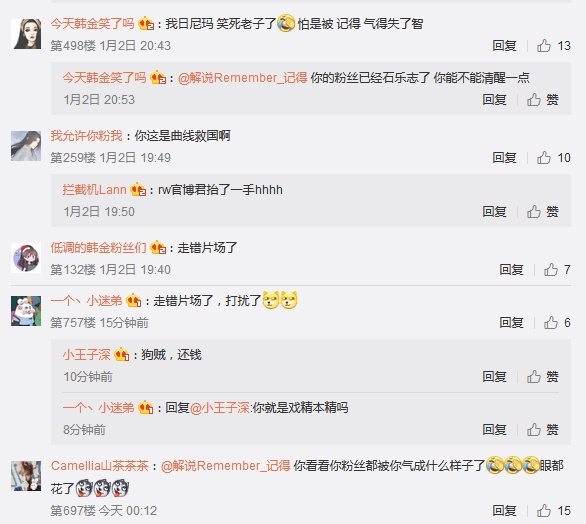Reply to 第697楼 comment by Camellia山茶茶茶
The height and width of the screenshot is (524, 586).
point(504,511)
